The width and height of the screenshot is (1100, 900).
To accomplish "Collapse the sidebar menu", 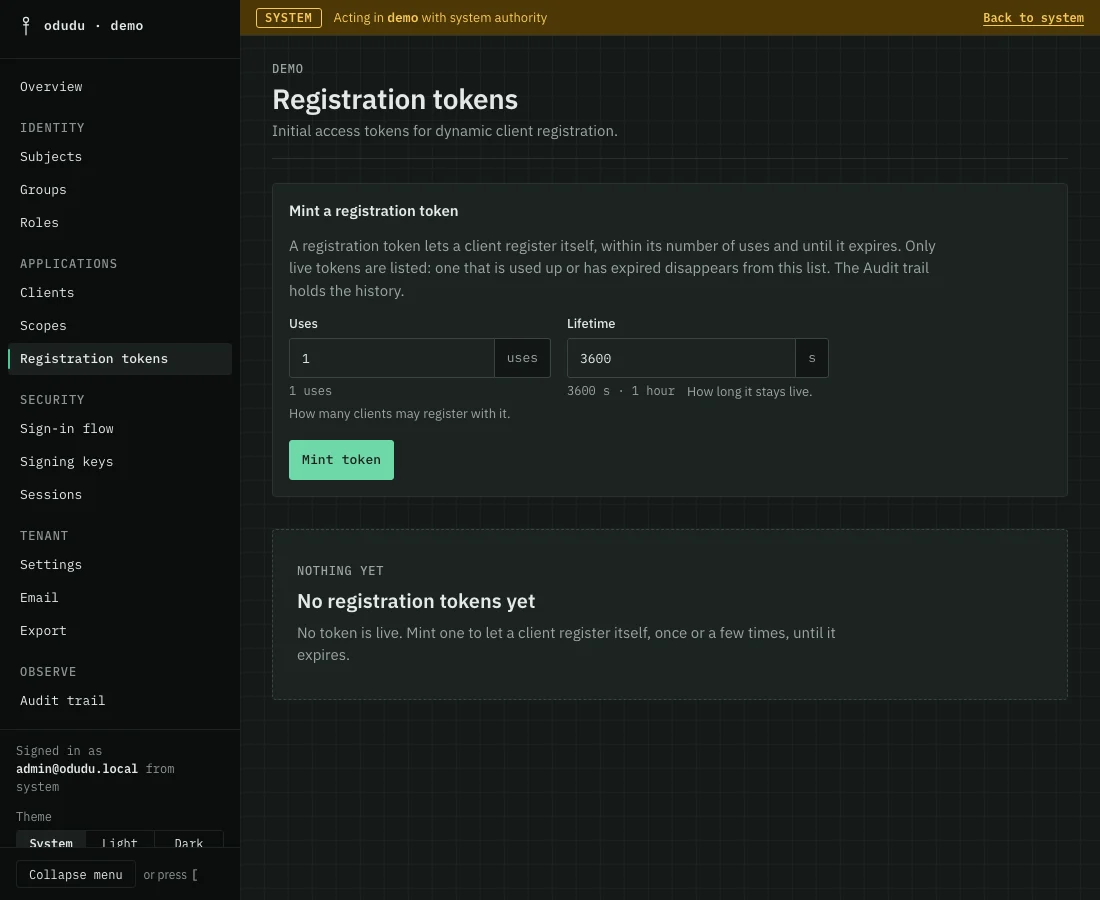I will click(x=76, y=875).
